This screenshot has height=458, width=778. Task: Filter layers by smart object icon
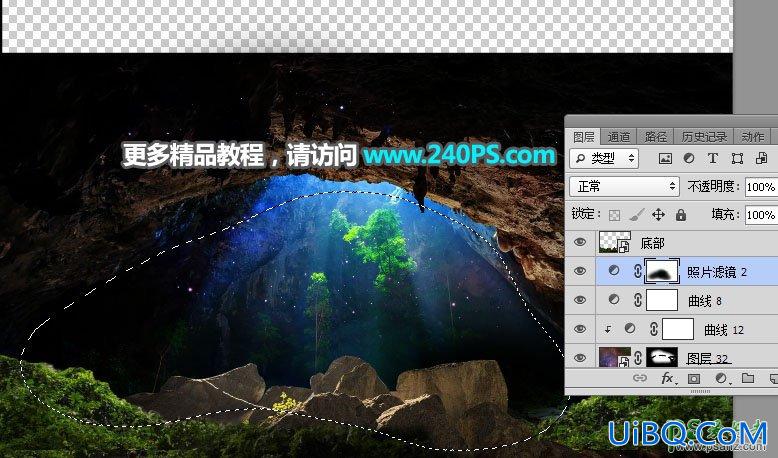(761, 158)
